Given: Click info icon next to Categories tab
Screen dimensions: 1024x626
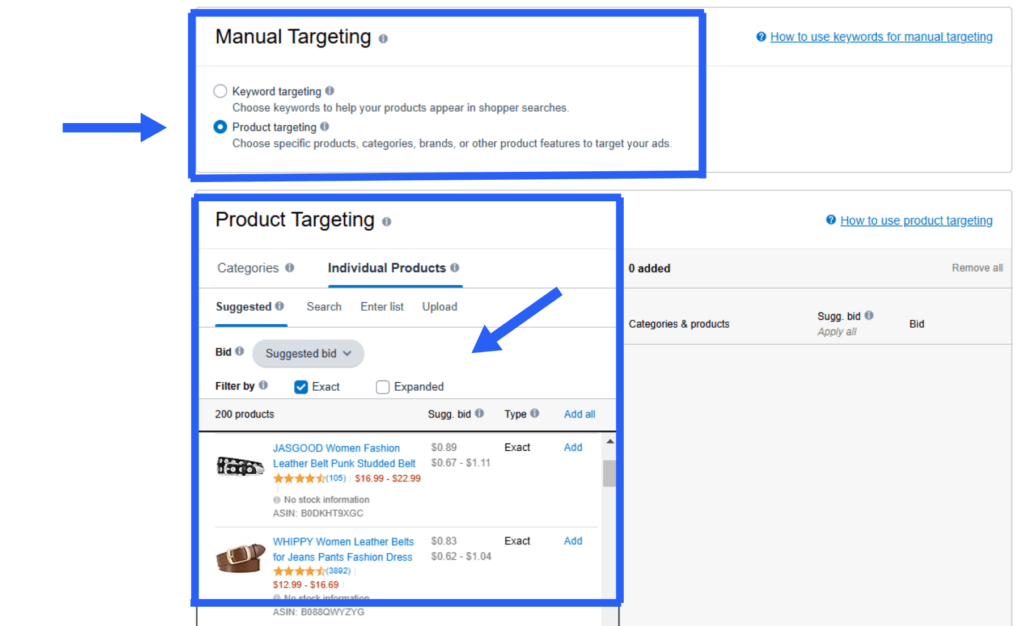Looking at the screenshot, I should pos(290,268).
